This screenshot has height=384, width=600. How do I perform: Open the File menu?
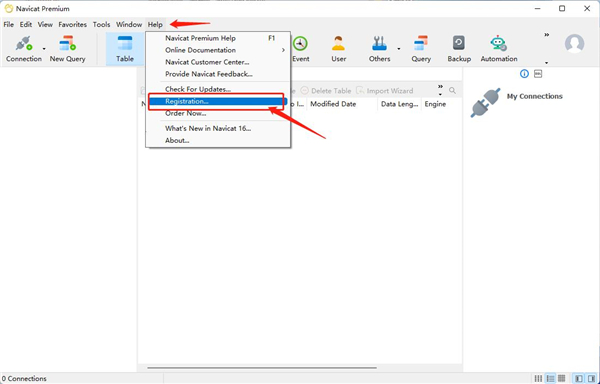(8, 24)
